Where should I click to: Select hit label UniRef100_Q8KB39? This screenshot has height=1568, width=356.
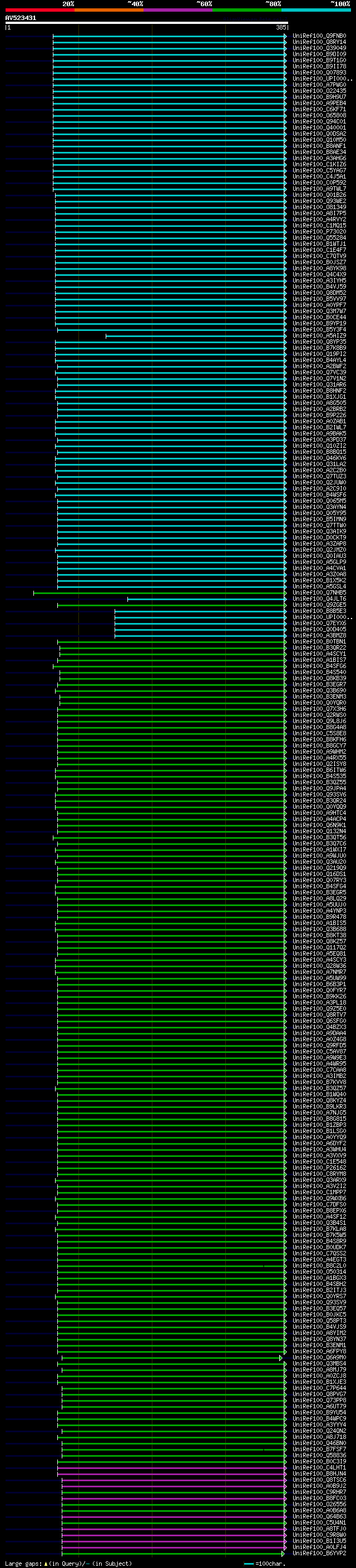[319, 679]
